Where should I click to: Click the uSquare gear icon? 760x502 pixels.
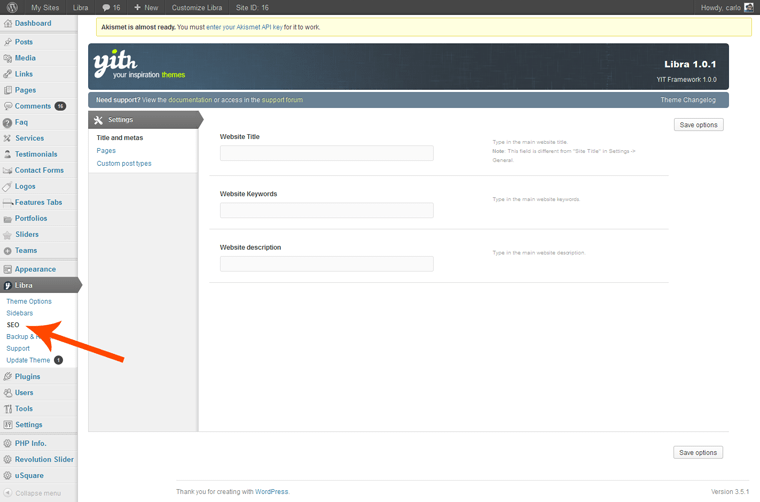click(x=7, y=476)
